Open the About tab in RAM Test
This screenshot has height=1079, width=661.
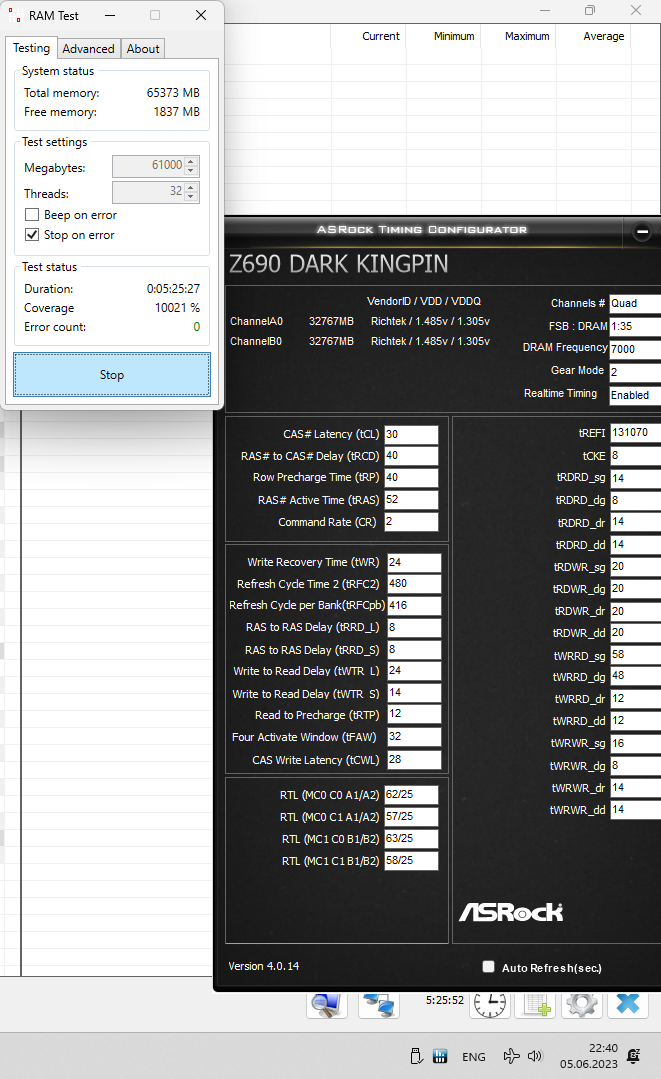[x=142, y=49]
